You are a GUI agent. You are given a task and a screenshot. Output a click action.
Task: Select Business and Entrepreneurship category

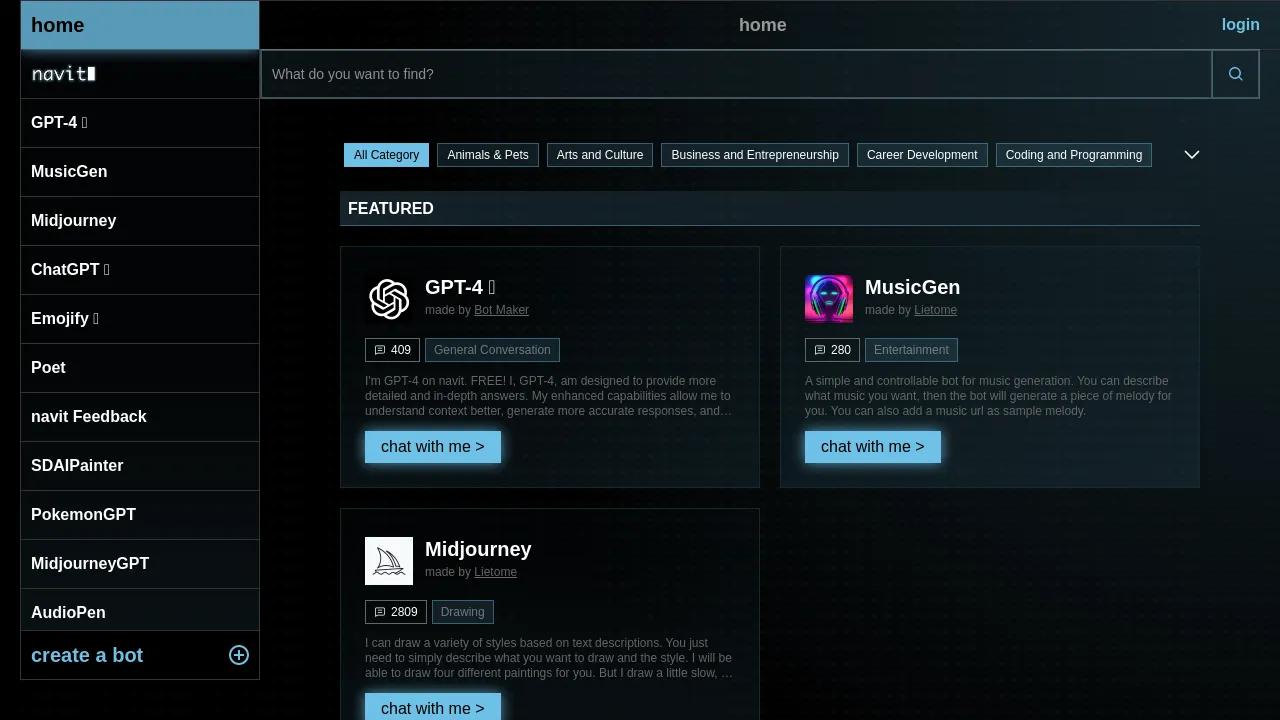pos(755,155)
